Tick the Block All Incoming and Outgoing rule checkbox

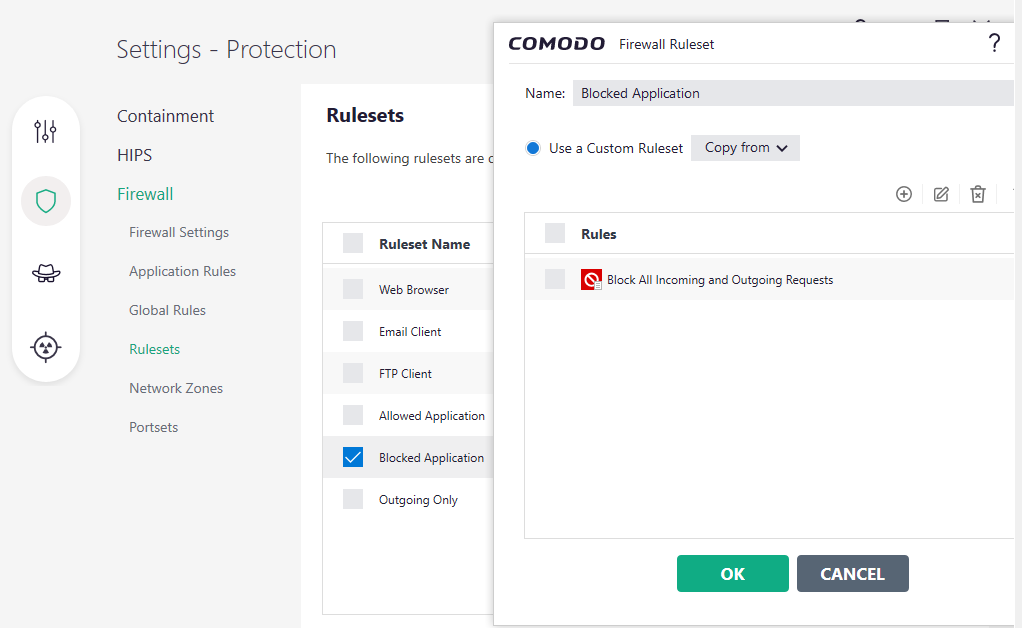[555, 279]
